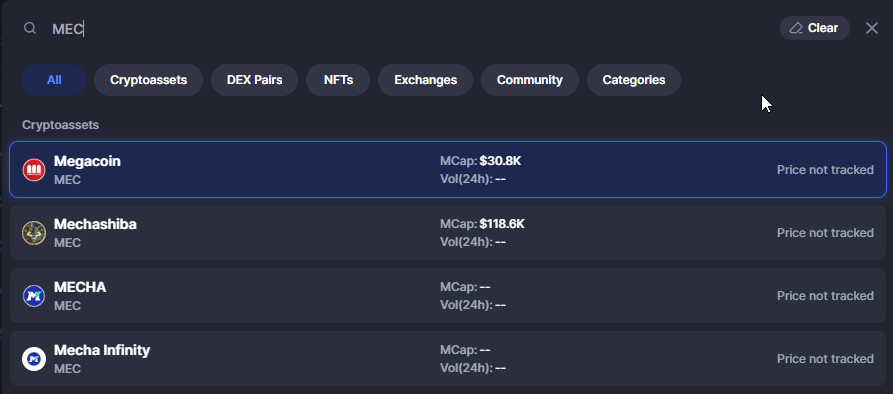Filter results by Exchanges

425,80
